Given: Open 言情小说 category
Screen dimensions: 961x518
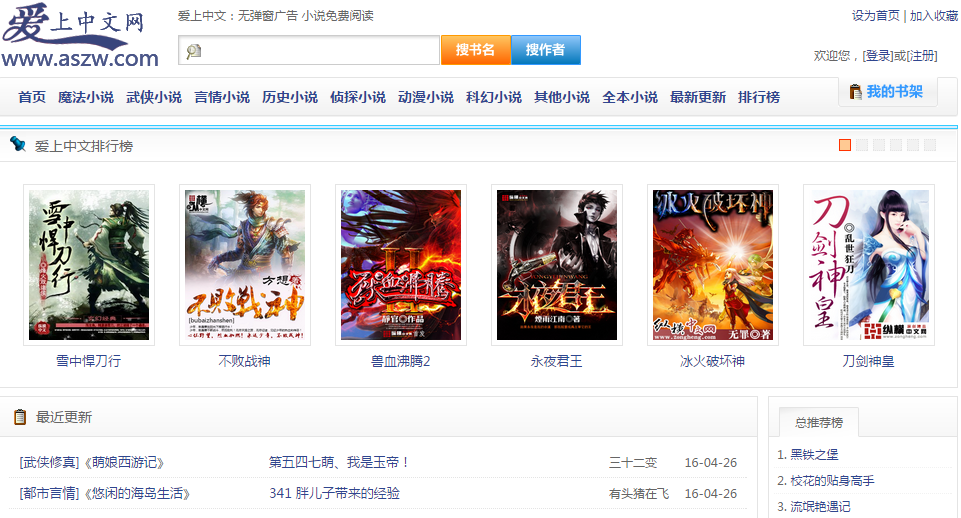Looking at the screenshot, I should click(222, 97).
